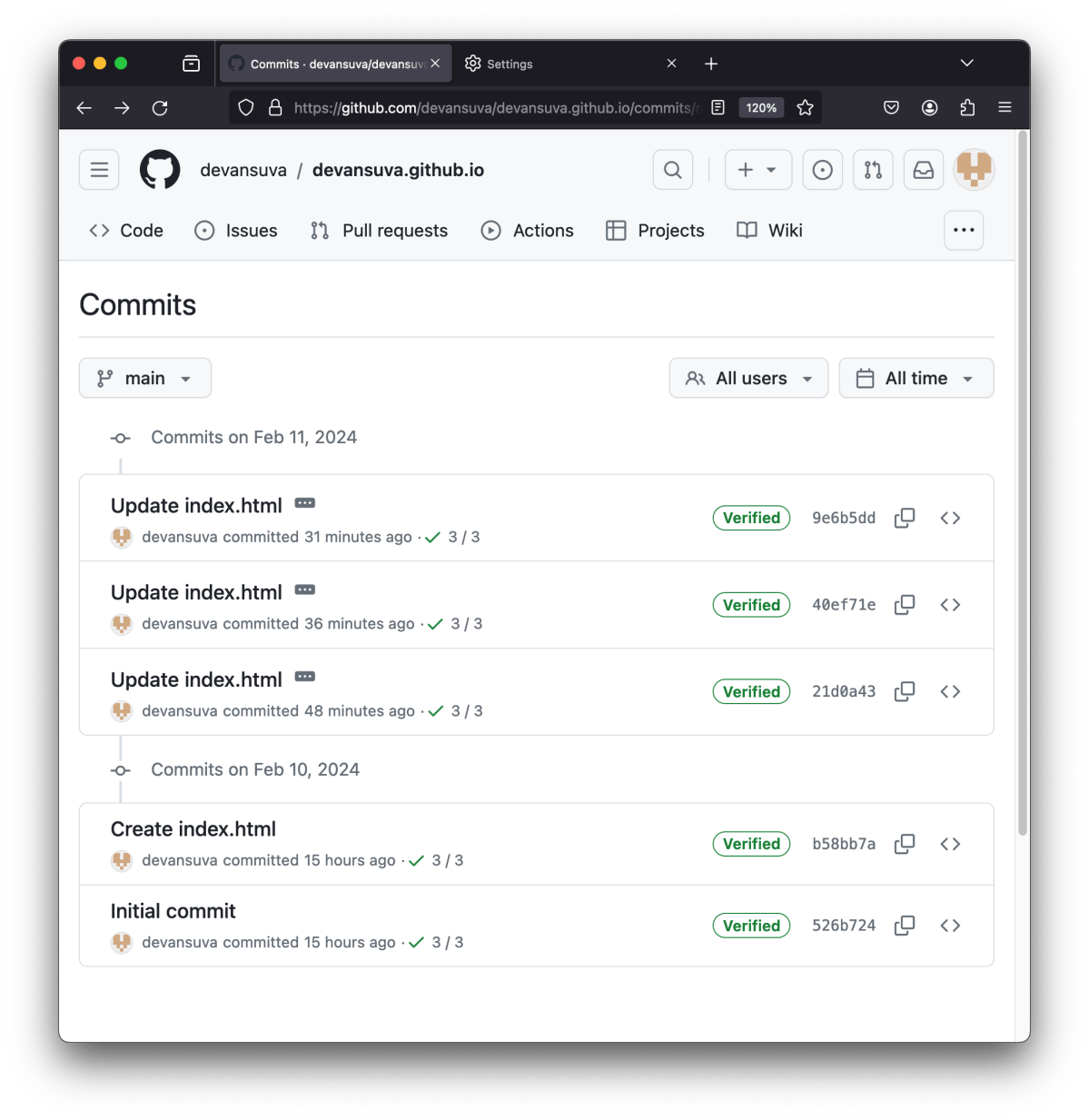Open Update index.html commit 48 minutes ago
The image size is (1089, 1120).
click(x=196, y=679)
